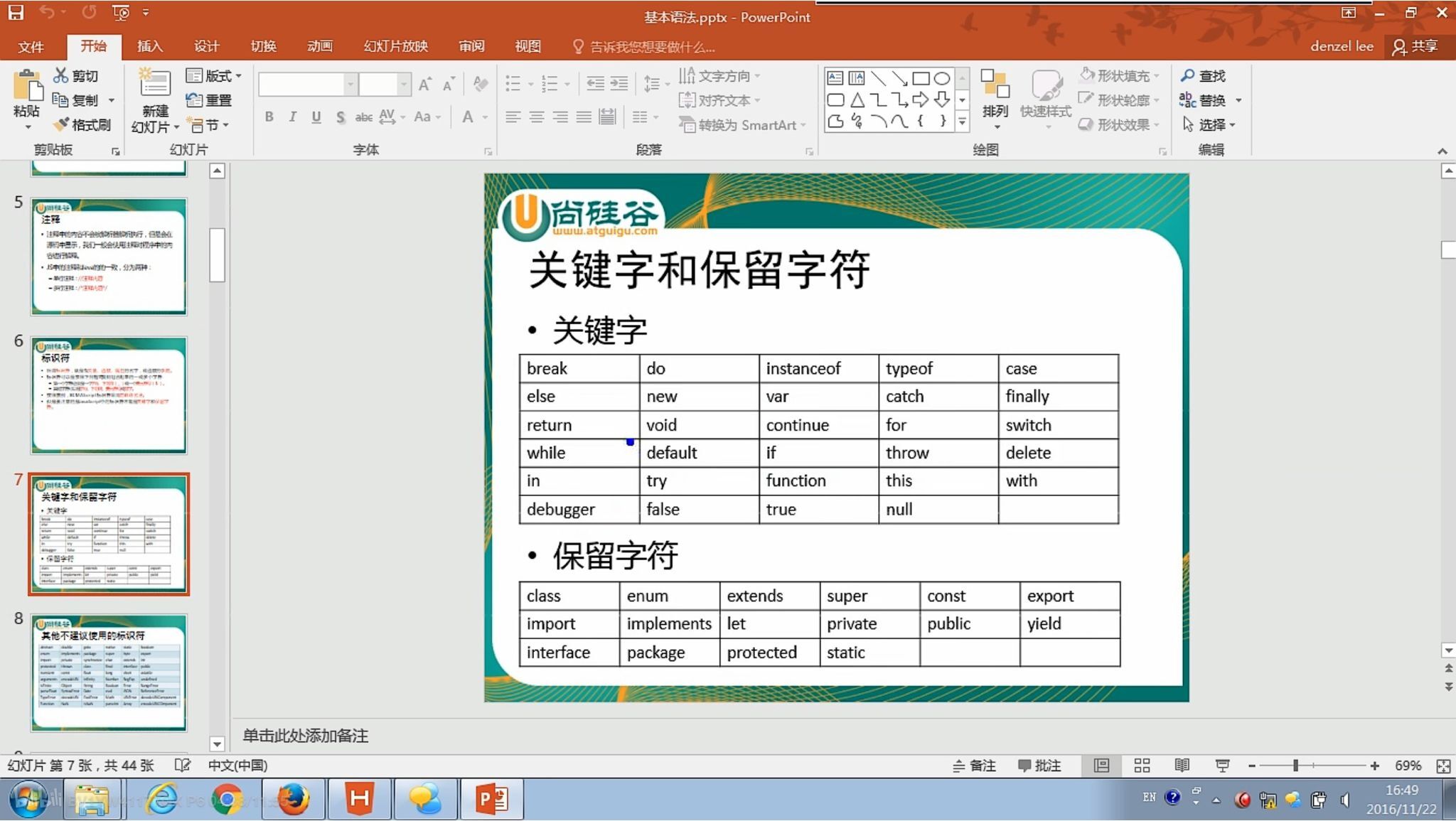Click the Format Painter brush

(x=82, y=124)
